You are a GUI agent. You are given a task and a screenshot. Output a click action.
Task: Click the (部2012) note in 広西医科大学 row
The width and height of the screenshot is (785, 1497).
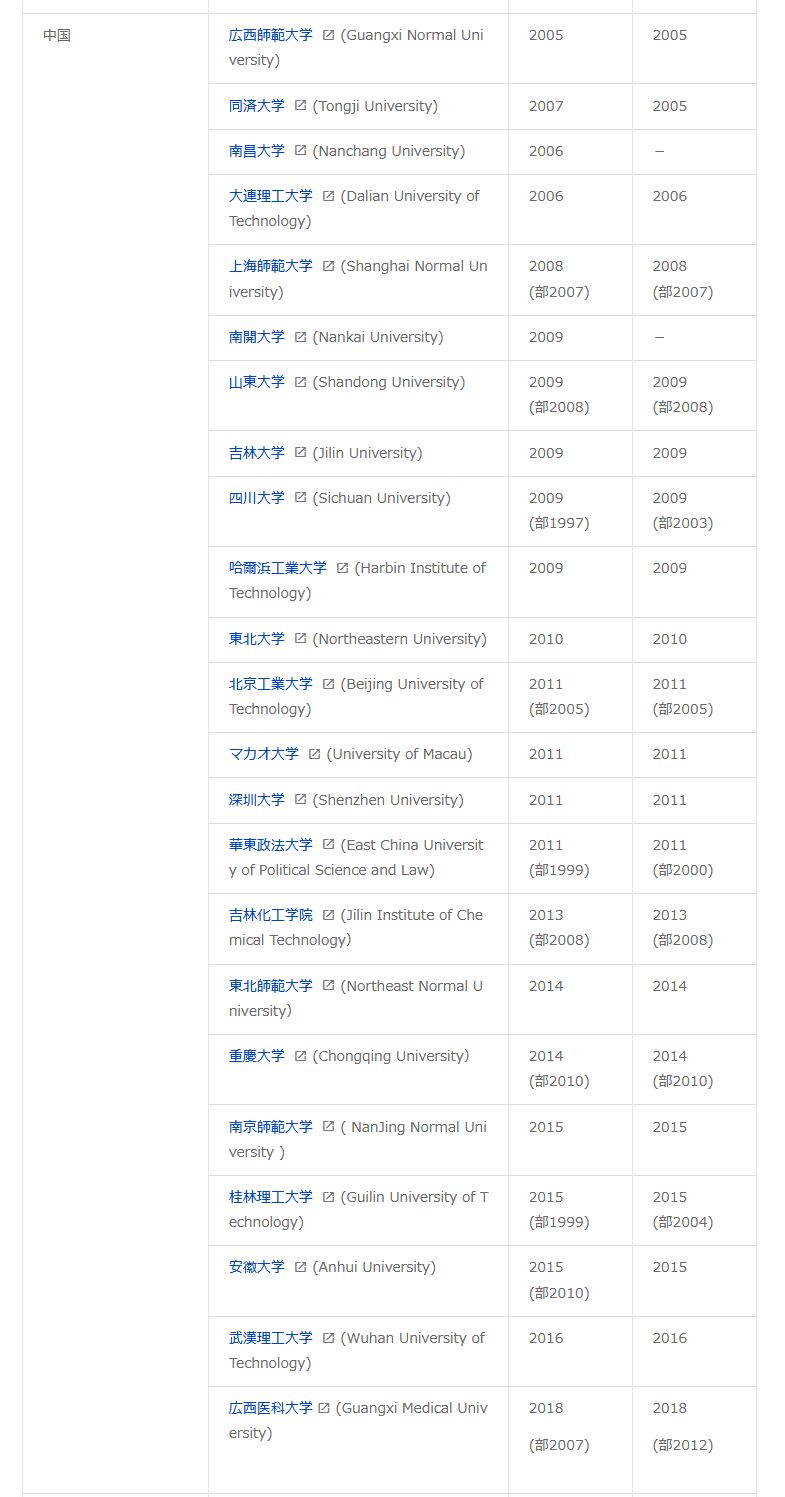click(x=683, y=1445)
